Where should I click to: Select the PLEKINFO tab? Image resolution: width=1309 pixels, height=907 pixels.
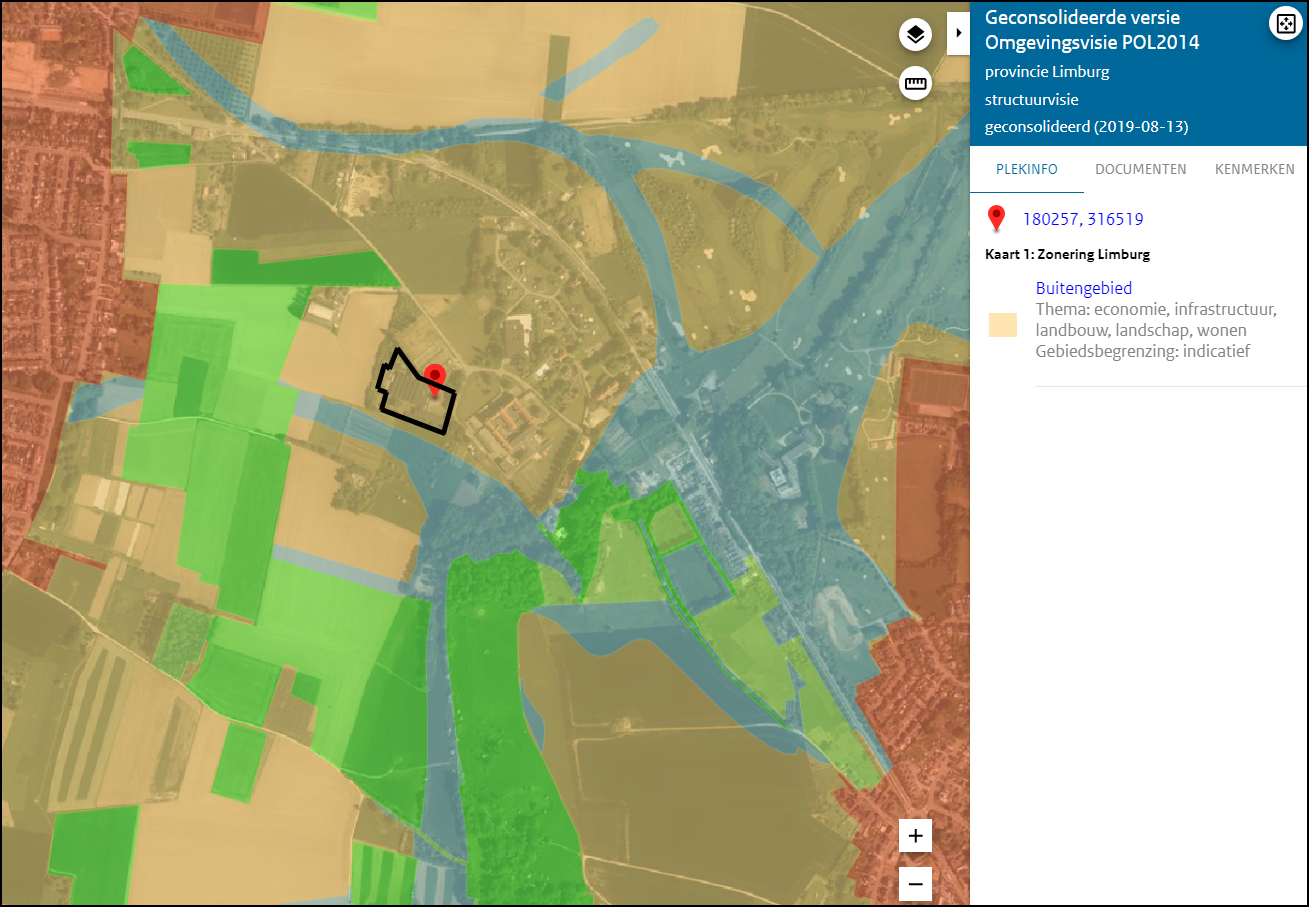1027,169
